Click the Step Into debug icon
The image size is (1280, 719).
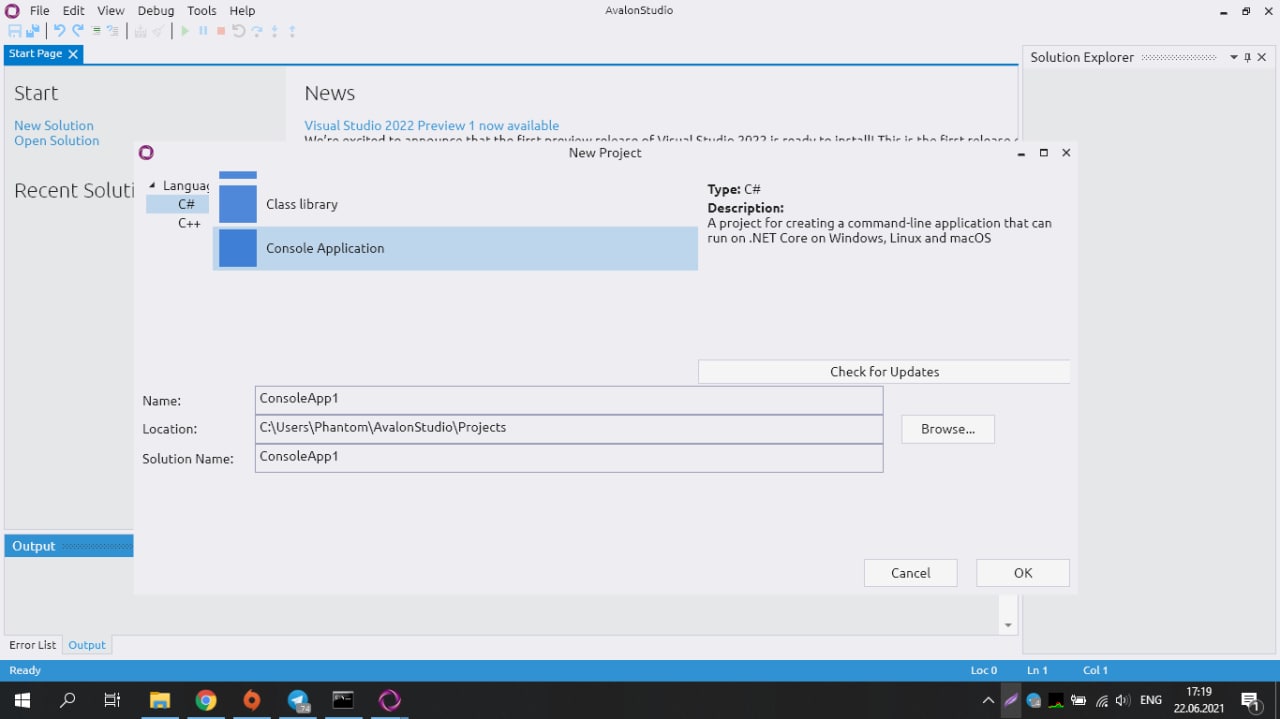[275, 31]
